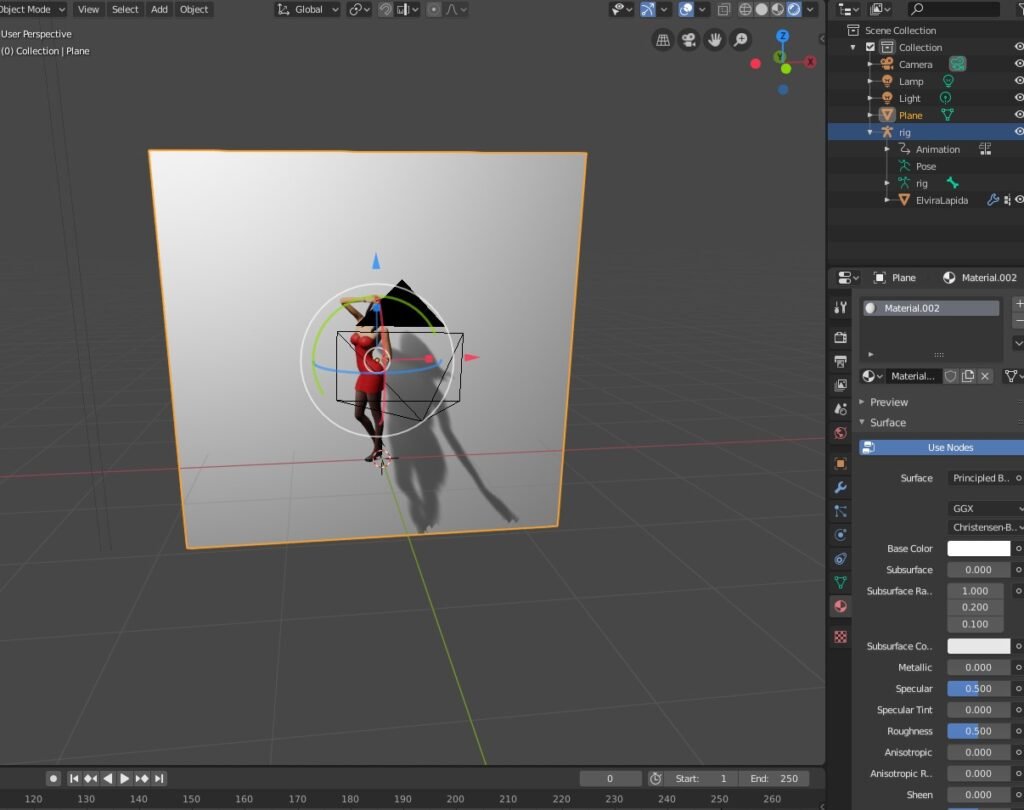Screen dimensions: 1024x810
Task: Open the Modifier properties wrench tab
Action: pos(840,487)
